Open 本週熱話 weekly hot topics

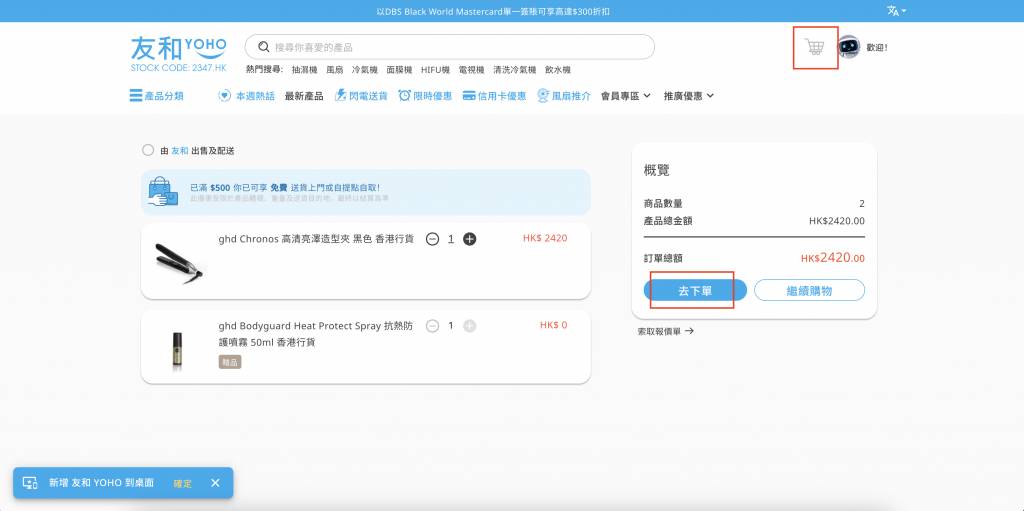(246, 96)
